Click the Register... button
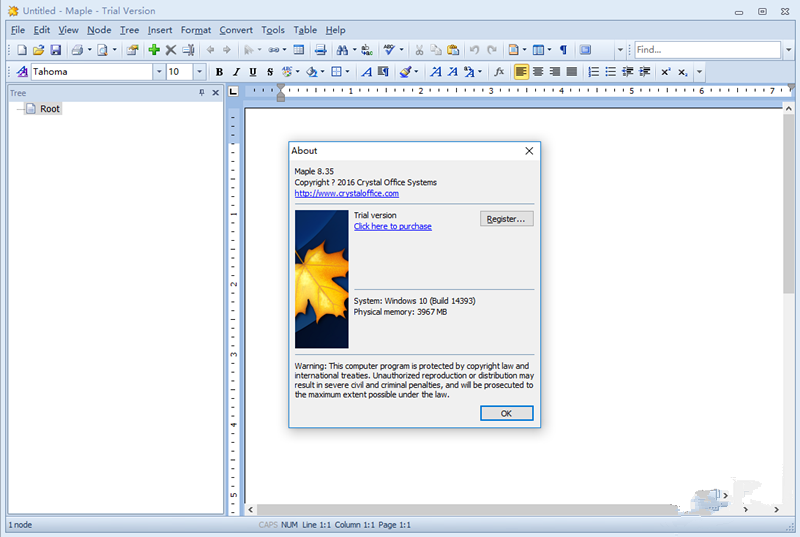 click(506, 219)
